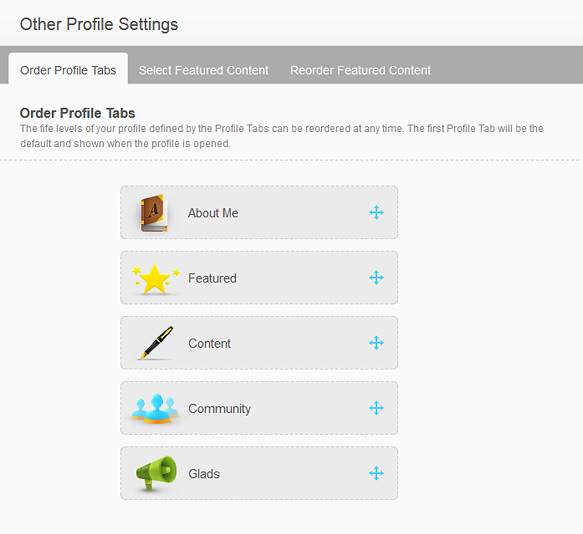Click the Community blue people icon
Viewport: 583px width, 534px height.
click(x=155, y=409)
